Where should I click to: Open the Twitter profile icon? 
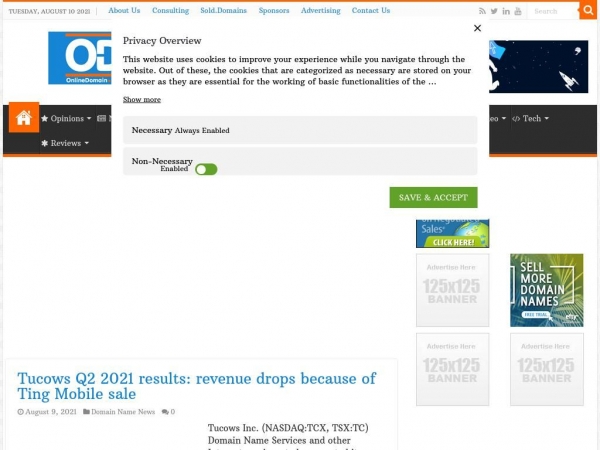(494, 11)
